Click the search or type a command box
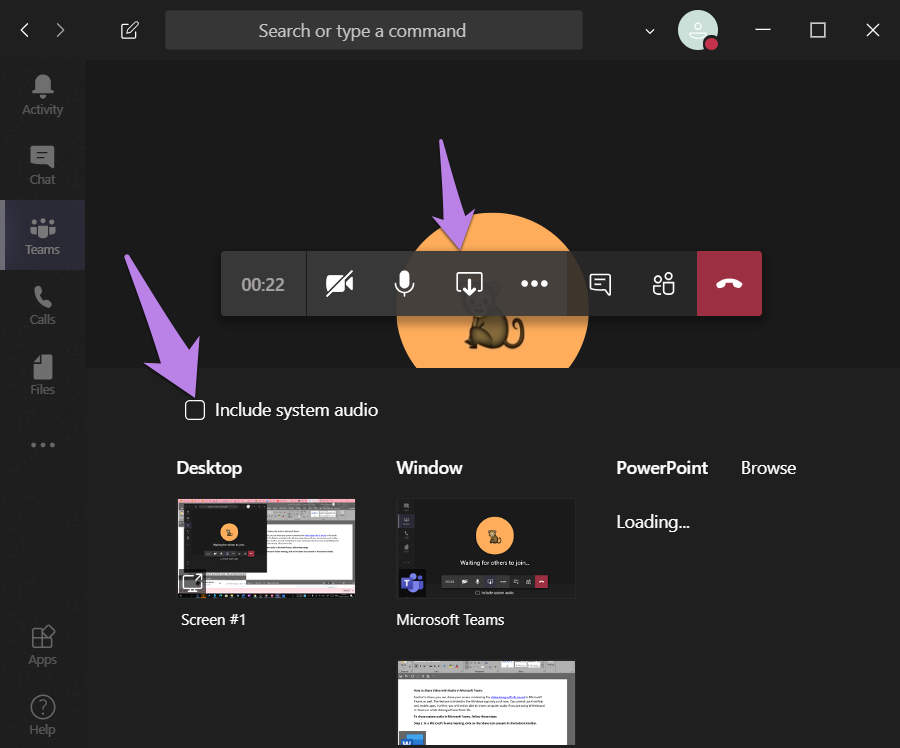The height and width of the screenshot is (748, 900). (x=373, y=31)
